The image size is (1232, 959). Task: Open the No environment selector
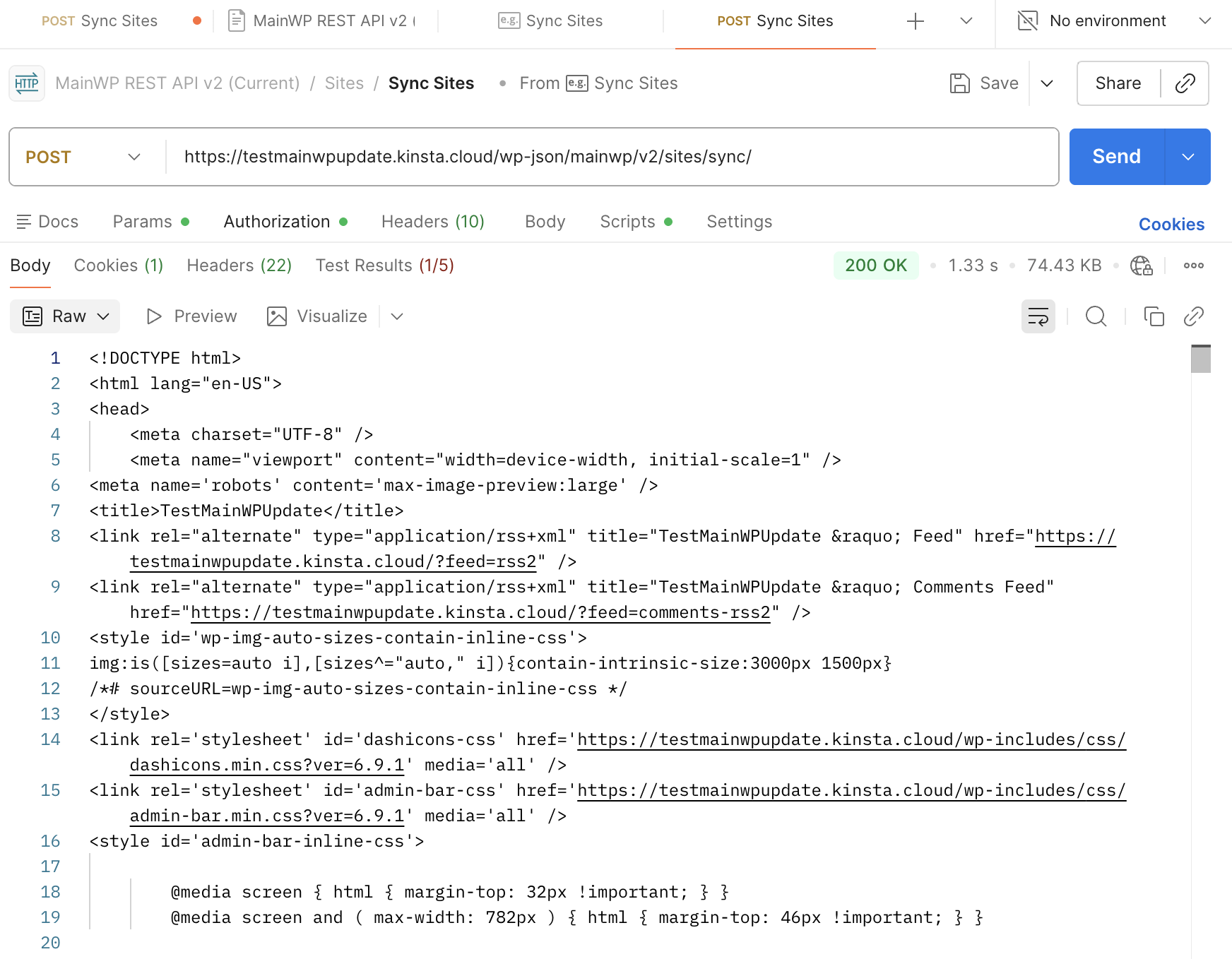point(1114,21)
